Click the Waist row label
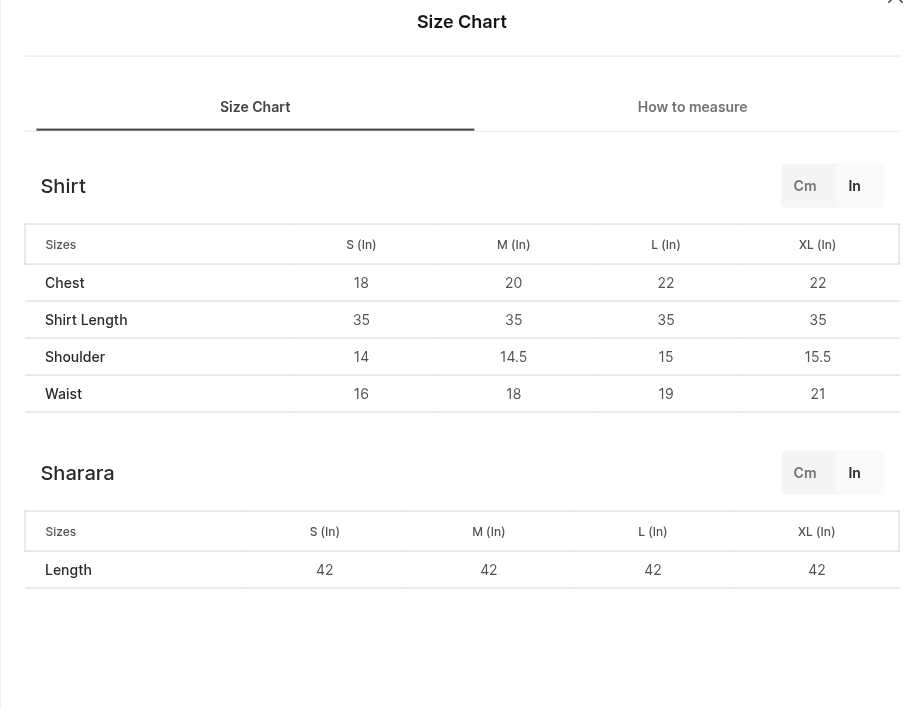 (x=63, y=394)
